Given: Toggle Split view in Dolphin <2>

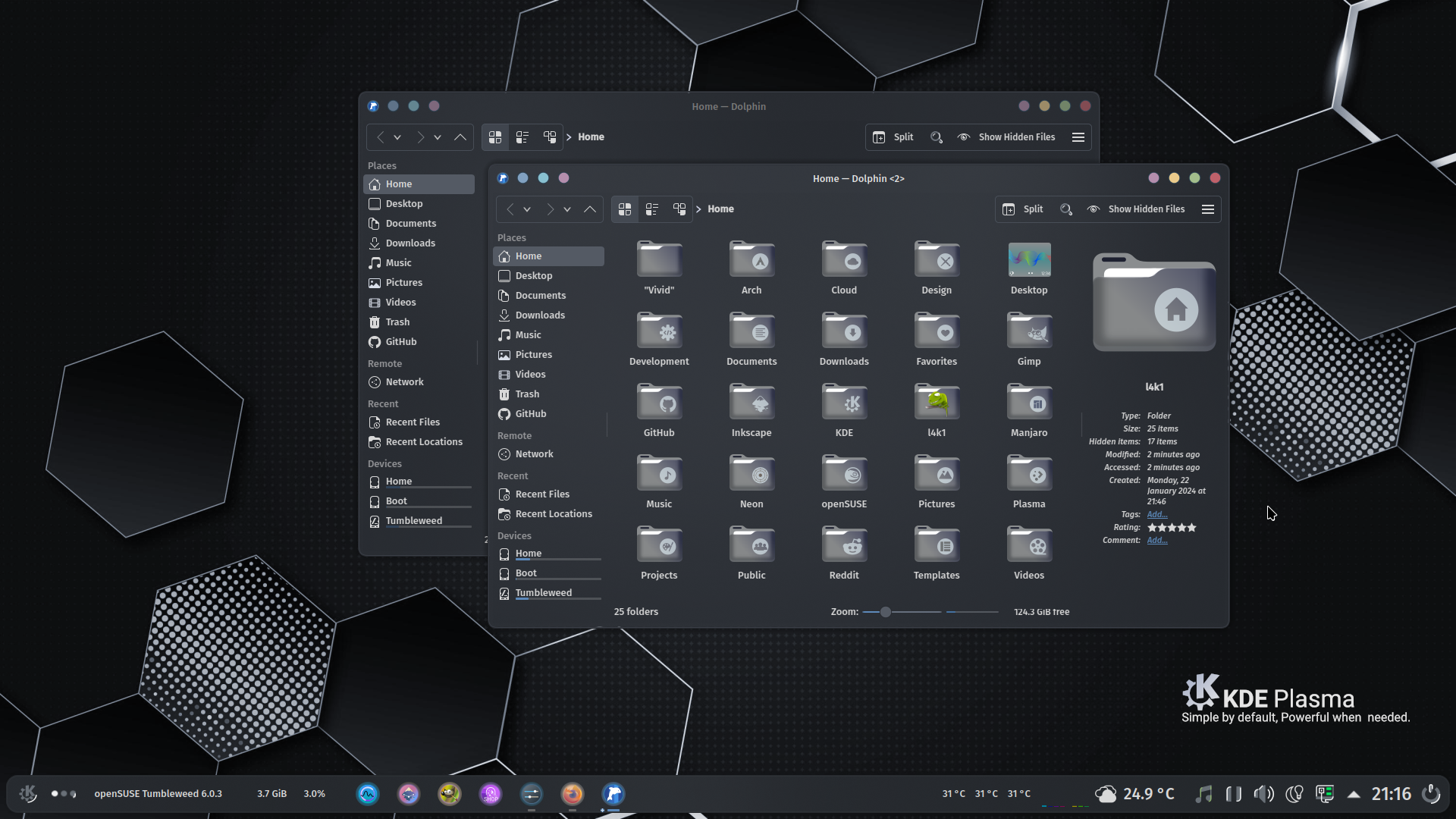Looking at the screenshot, I should click(1022, 209).
